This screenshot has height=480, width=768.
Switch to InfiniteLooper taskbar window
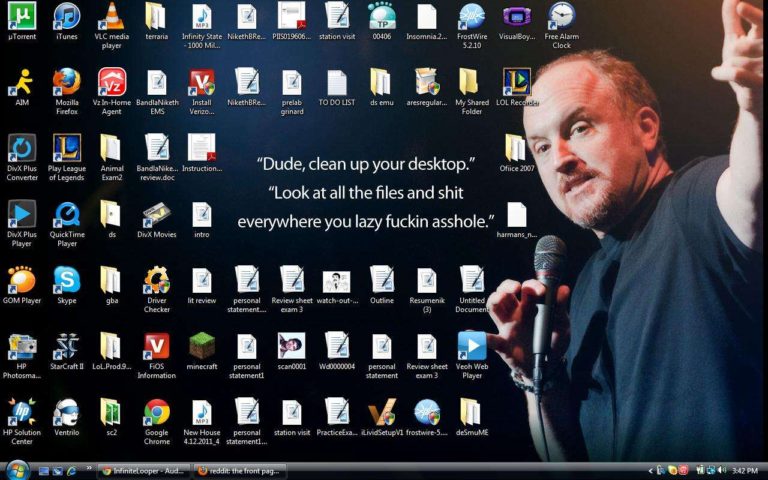coord(143,470)
